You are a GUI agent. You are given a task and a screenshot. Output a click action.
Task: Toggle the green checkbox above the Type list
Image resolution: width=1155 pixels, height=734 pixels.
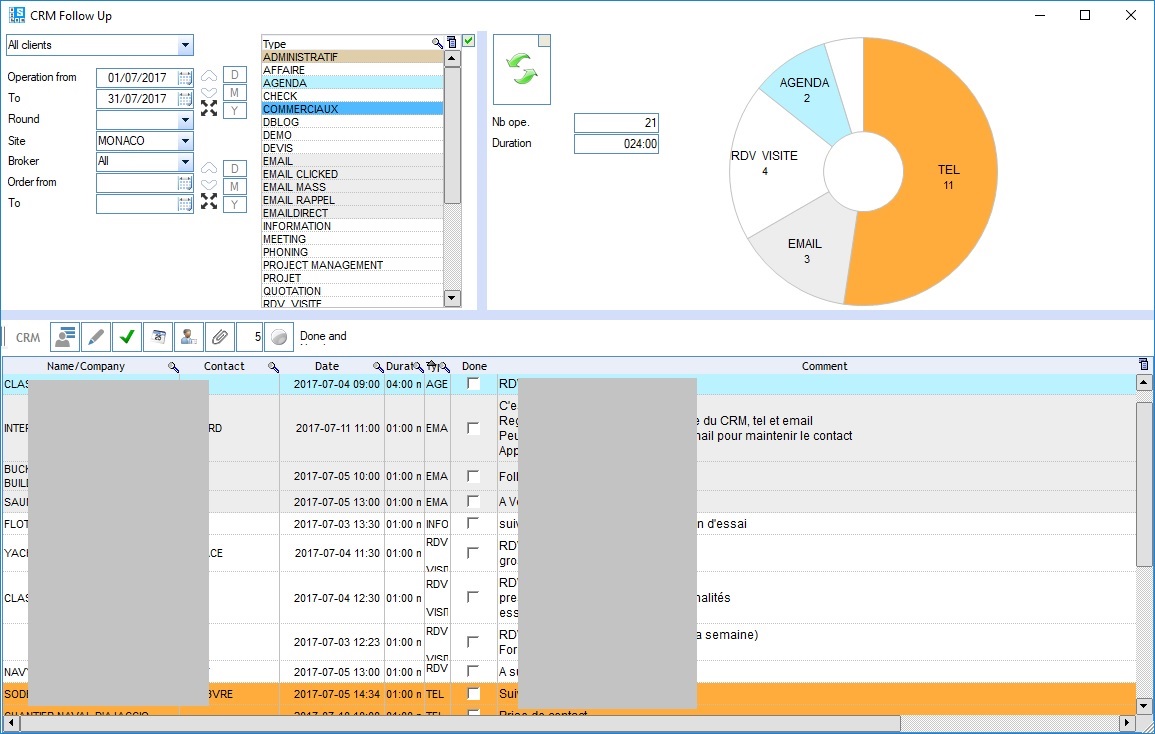coord(468,42)
